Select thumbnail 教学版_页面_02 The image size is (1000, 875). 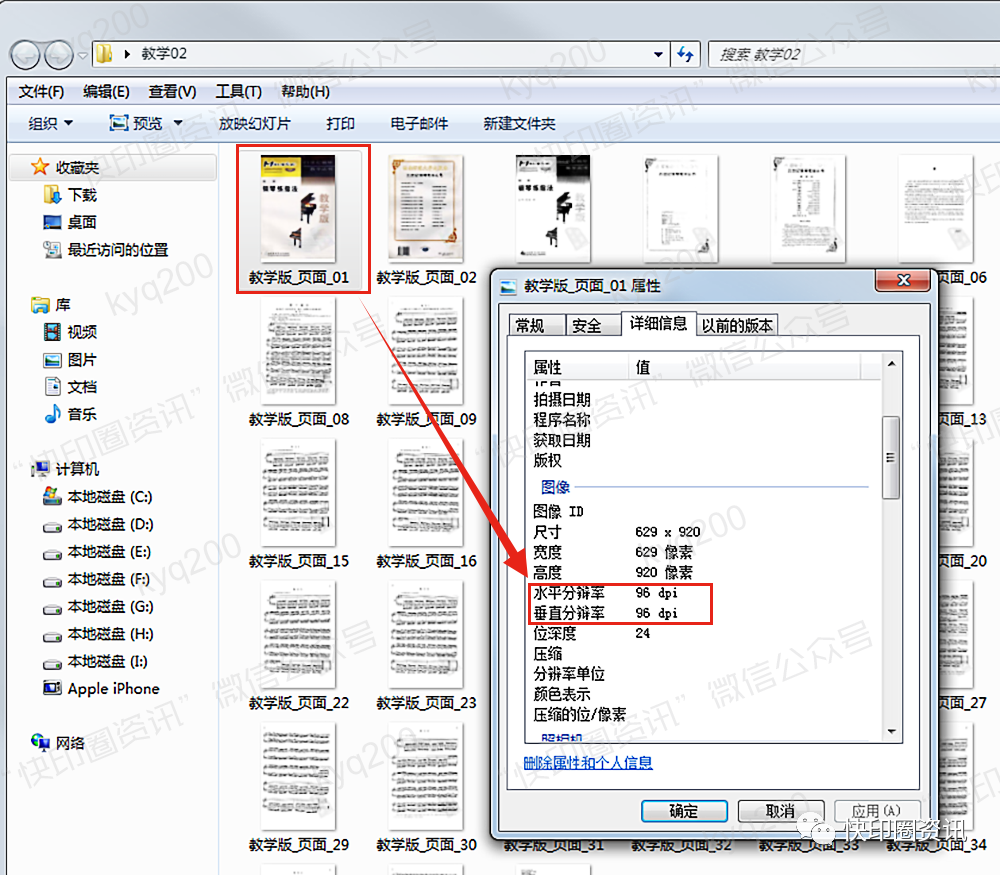tap(425, 209)
